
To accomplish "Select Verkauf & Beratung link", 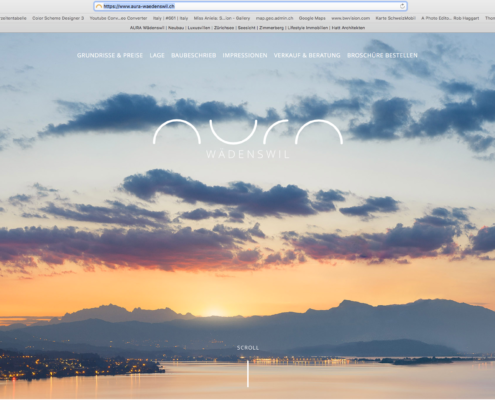I will coord(307,55).
